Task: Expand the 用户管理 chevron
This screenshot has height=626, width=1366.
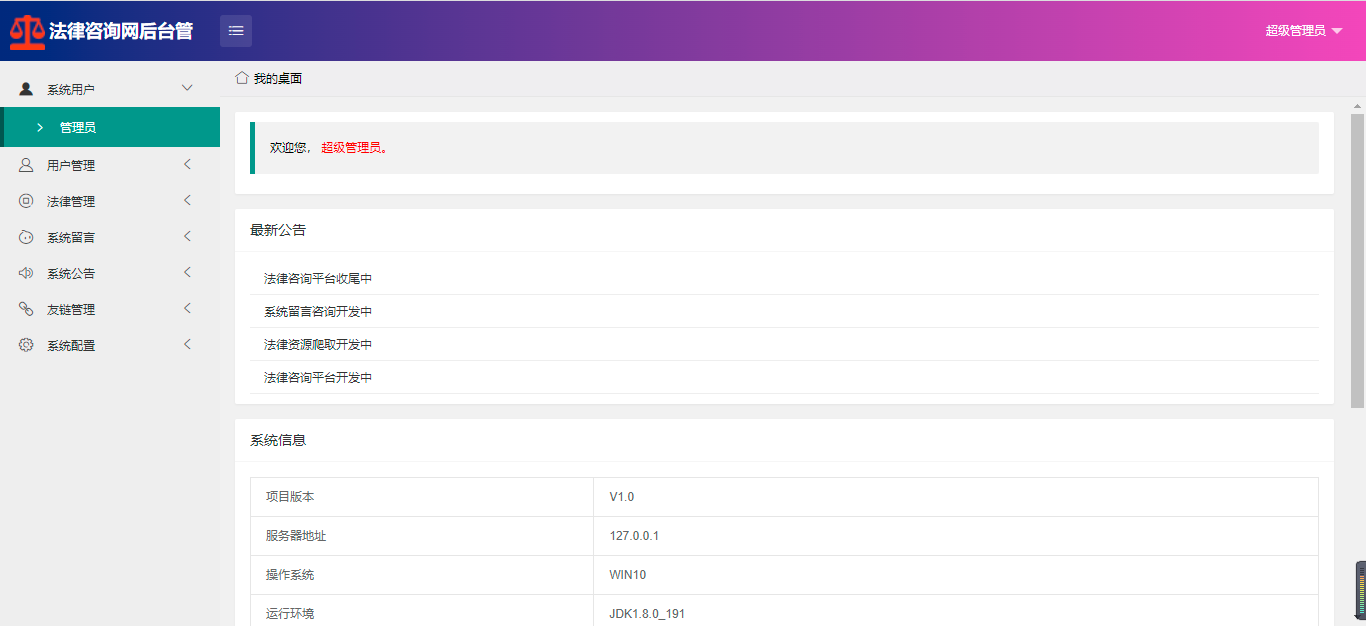Action: pyautogui.click(x=187, y=164)
